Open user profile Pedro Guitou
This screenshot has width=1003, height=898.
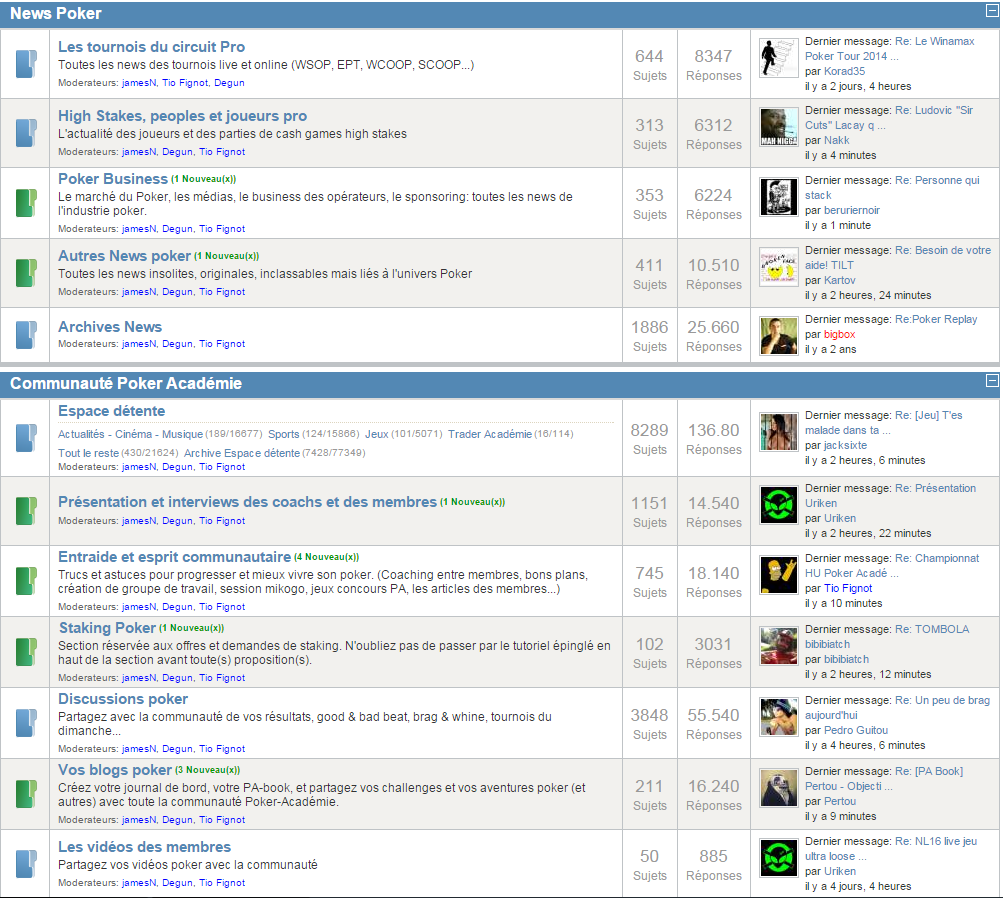pyautogui.click(x=856, y=730)
